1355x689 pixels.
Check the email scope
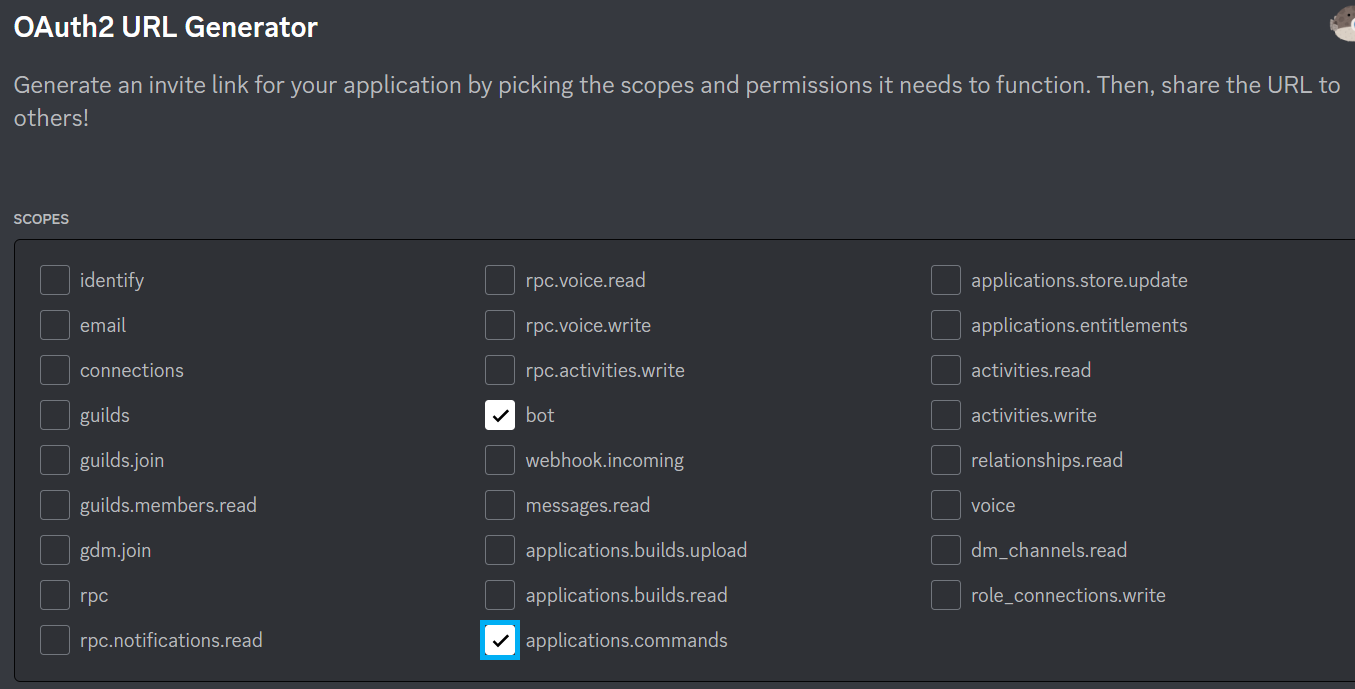point(55,325)
